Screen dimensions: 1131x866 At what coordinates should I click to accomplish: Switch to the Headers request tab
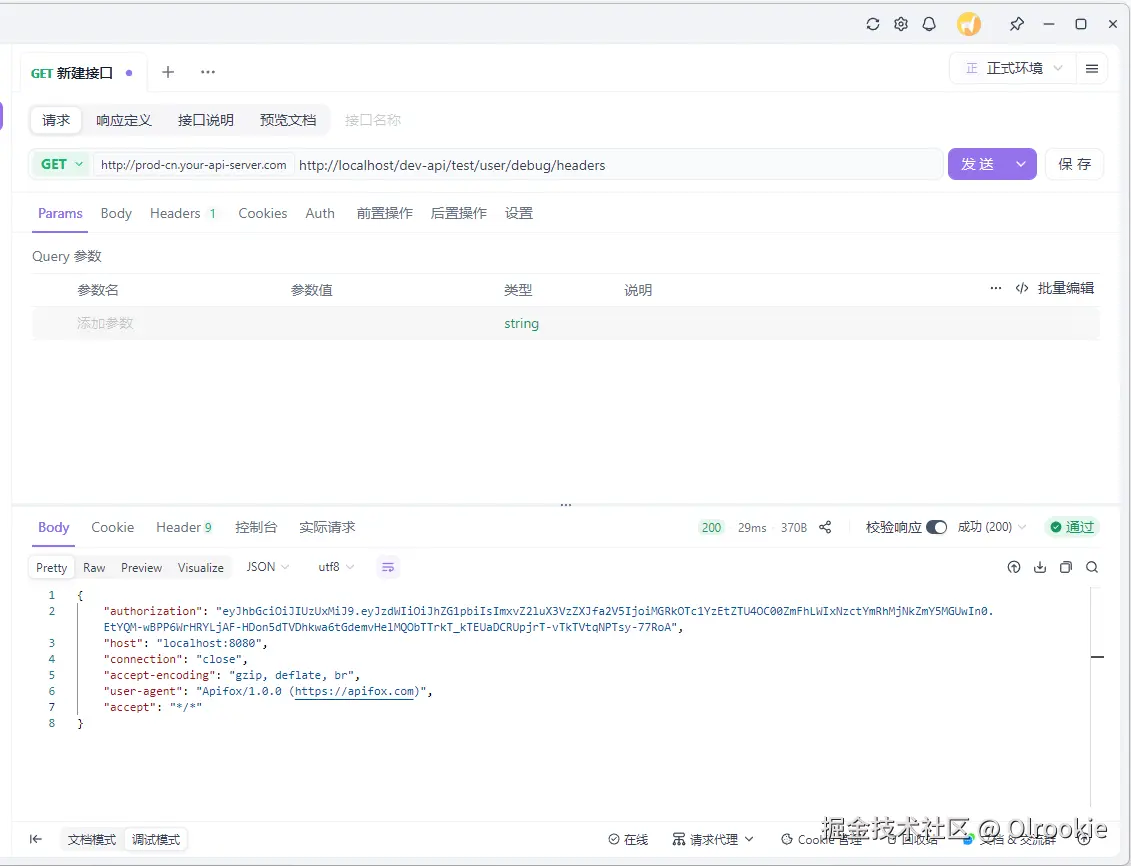pos(176,212)
